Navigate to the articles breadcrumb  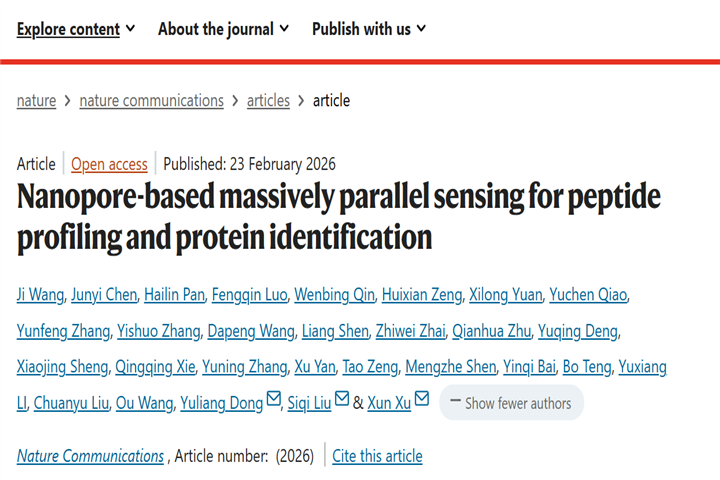(268, 100)
